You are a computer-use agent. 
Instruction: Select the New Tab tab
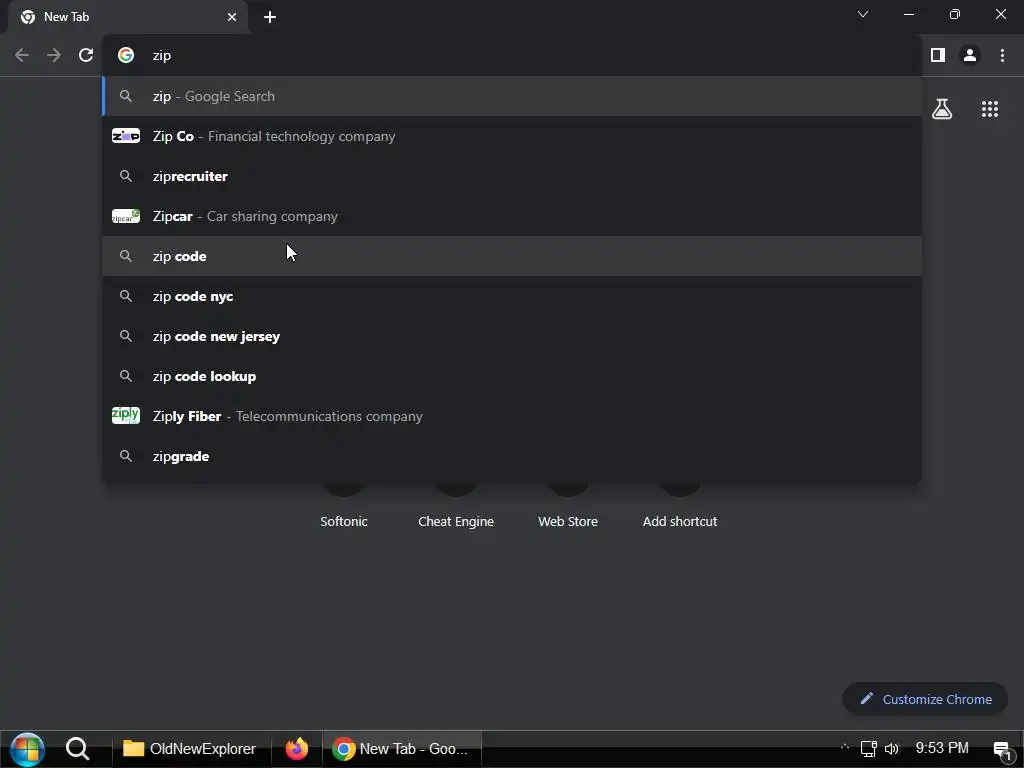[128, 17]
